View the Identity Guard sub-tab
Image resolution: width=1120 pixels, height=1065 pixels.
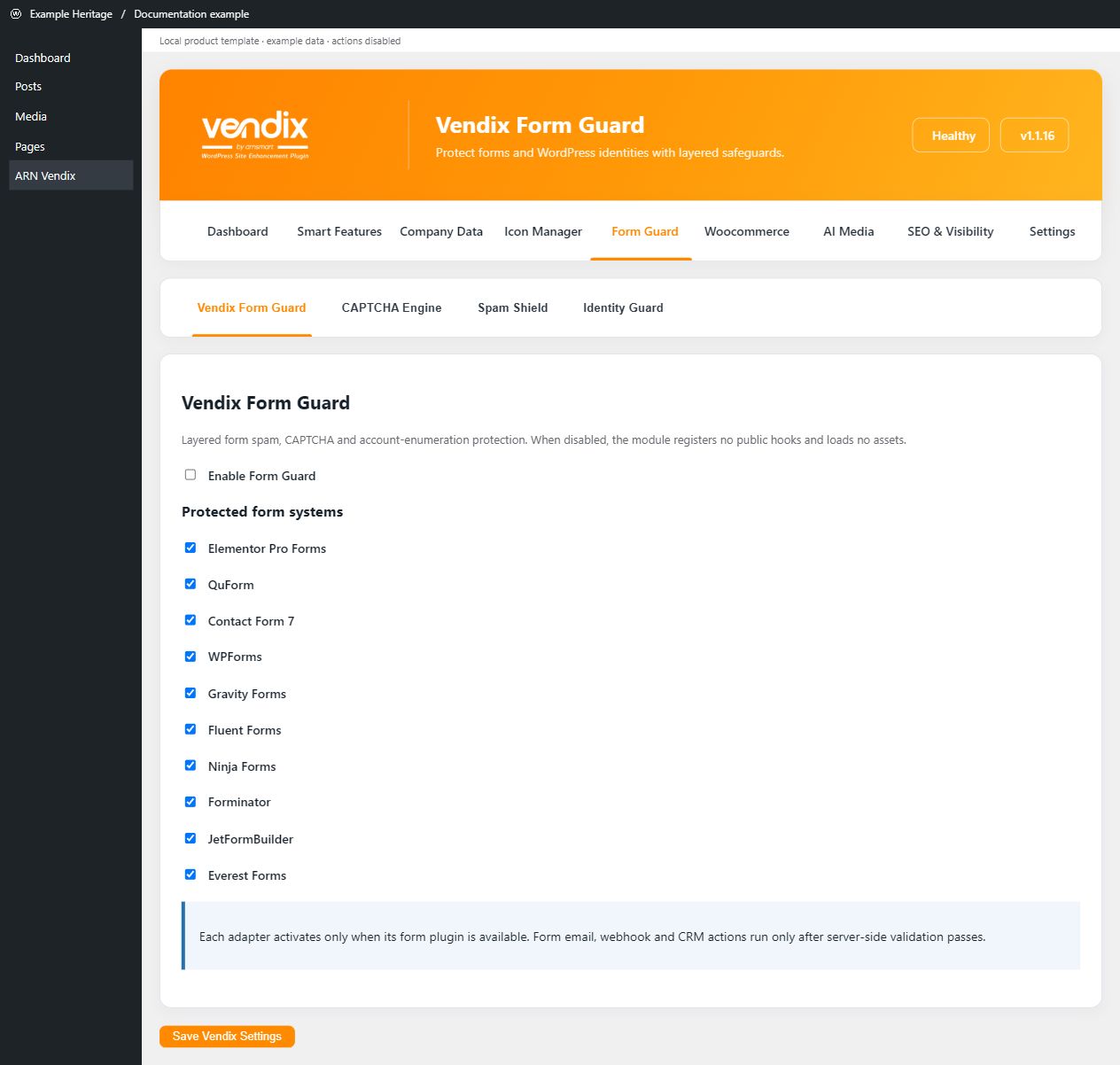pyautogui.click(x=623, y=307)
